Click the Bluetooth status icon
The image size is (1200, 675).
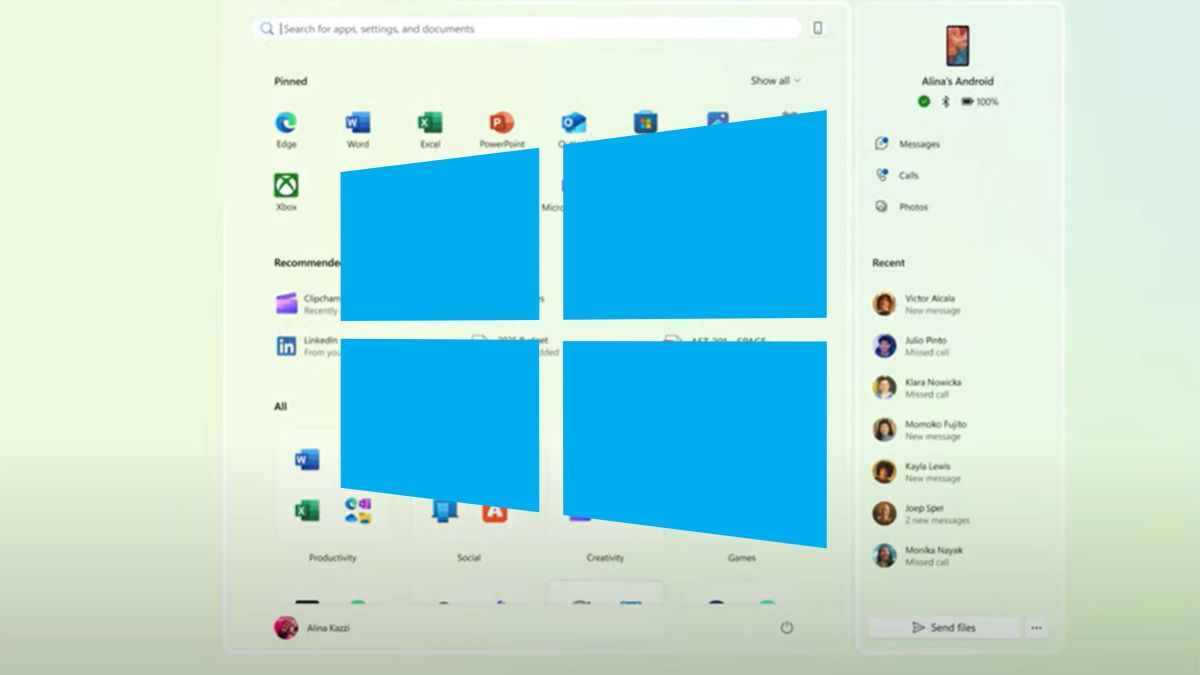click(x=948, y=101)
